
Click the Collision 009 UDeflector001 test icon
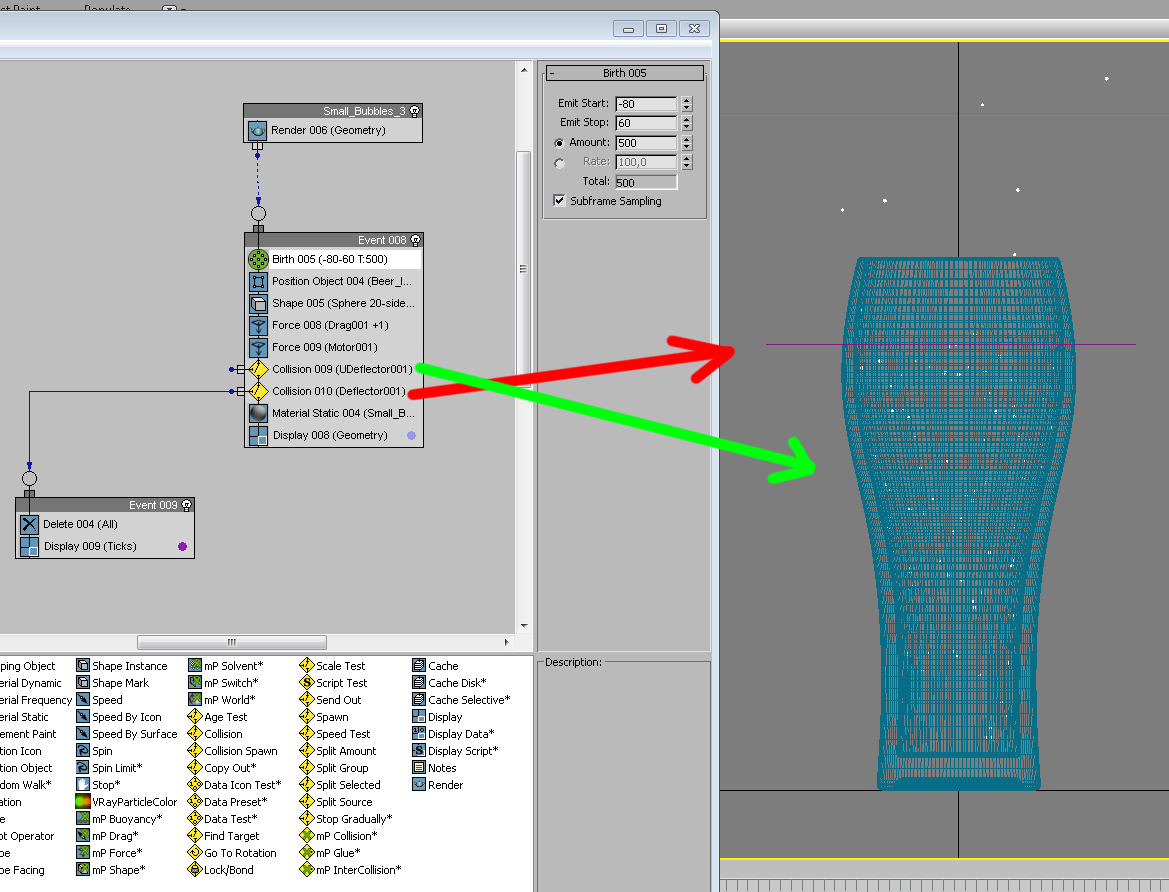tap(258, 369)
